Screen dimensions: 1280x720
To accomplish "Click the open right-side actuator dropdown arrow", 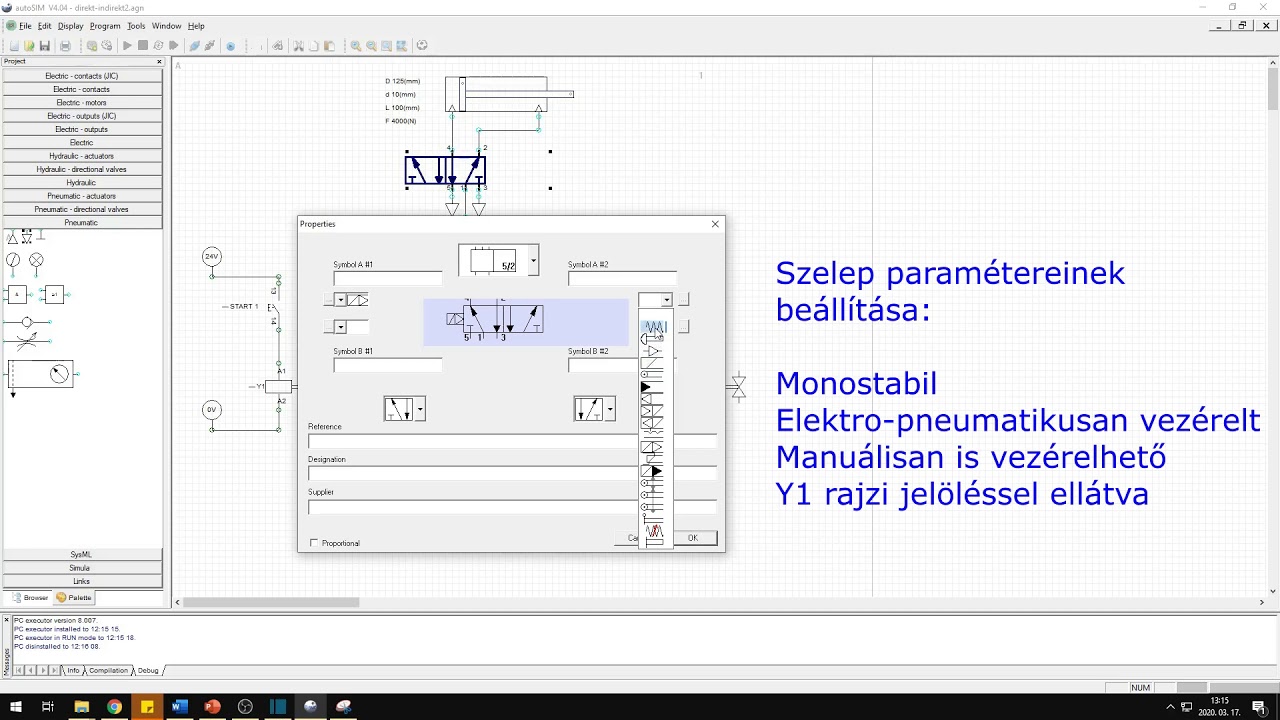I will pos(667,300).
